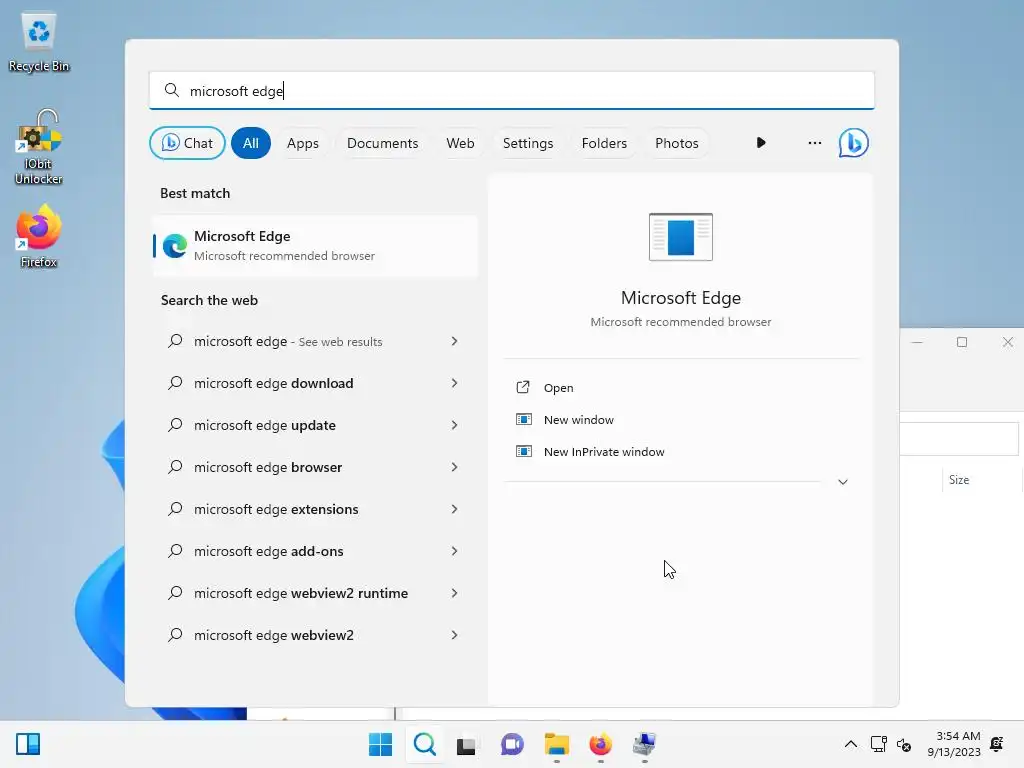Click the network icon in system tray

coord(878,744)
